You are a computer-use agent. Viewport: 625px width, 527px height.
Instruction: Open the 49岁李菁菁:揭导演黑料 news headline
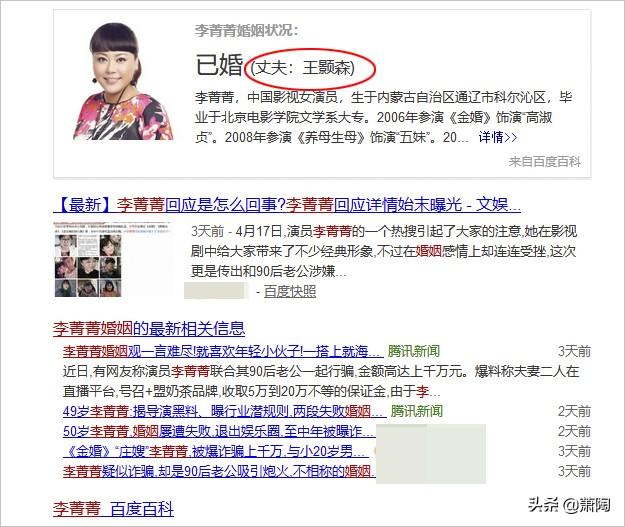pyautogui.click(x=224, y=411)
